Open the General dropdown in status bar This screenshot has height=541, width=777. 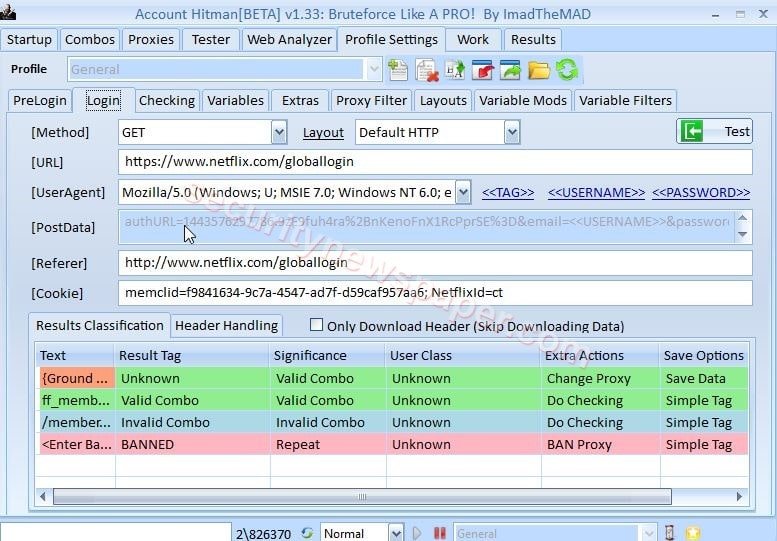pos(650,533)
